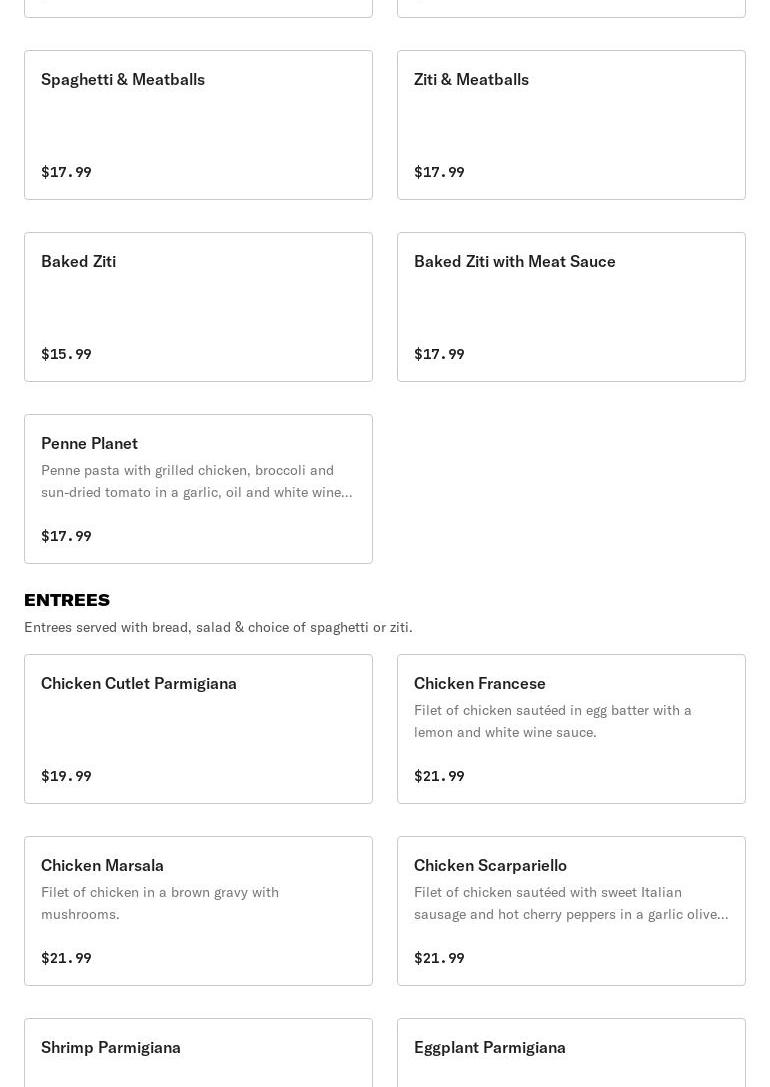This screenshot has width=770, height=1087.
Task: Open the Spaghetti & Meatballs menu item
Action: coord(198,124)
